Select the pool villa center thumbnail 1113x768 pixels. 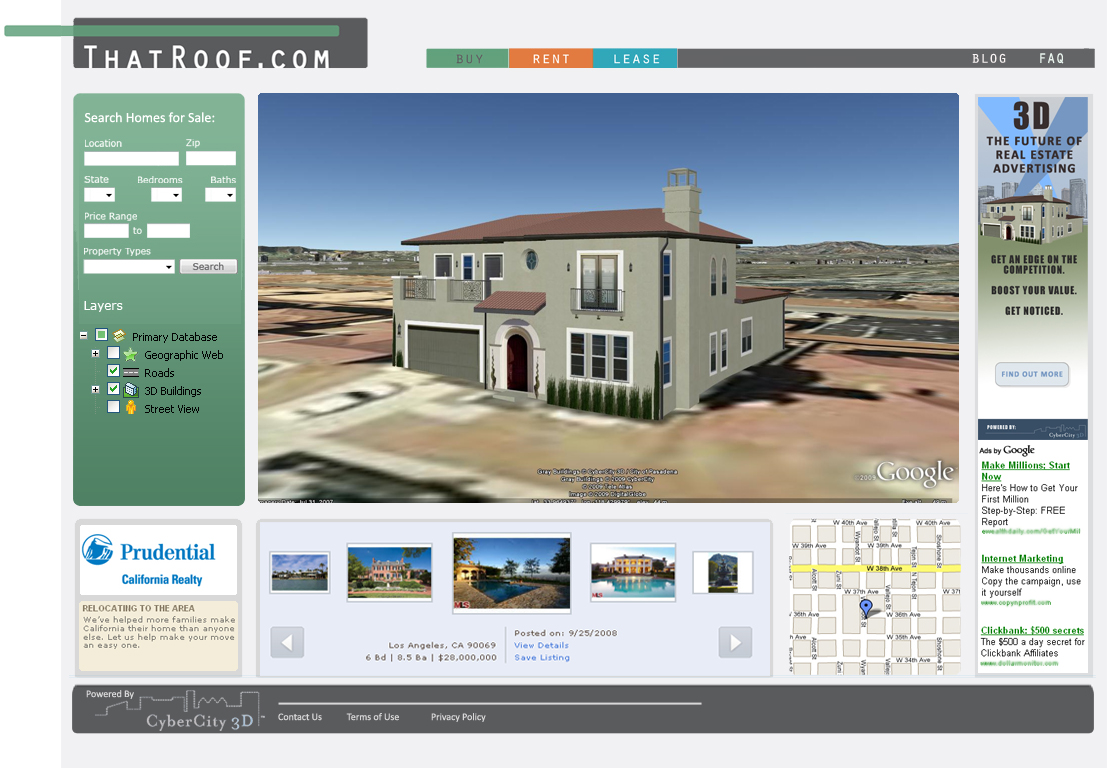[511, 573]
